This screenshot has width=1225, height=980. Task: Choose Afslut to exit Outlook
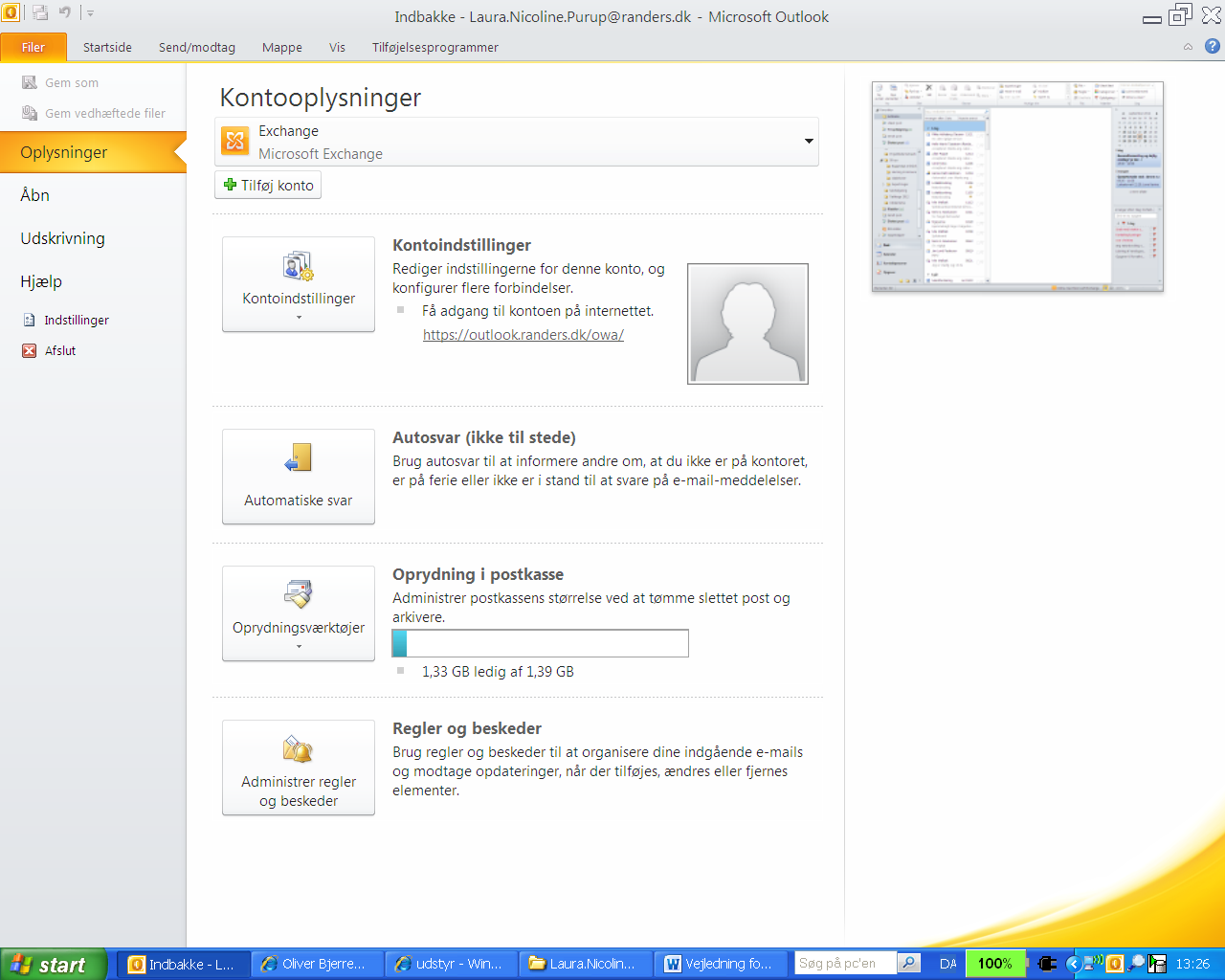60,350
